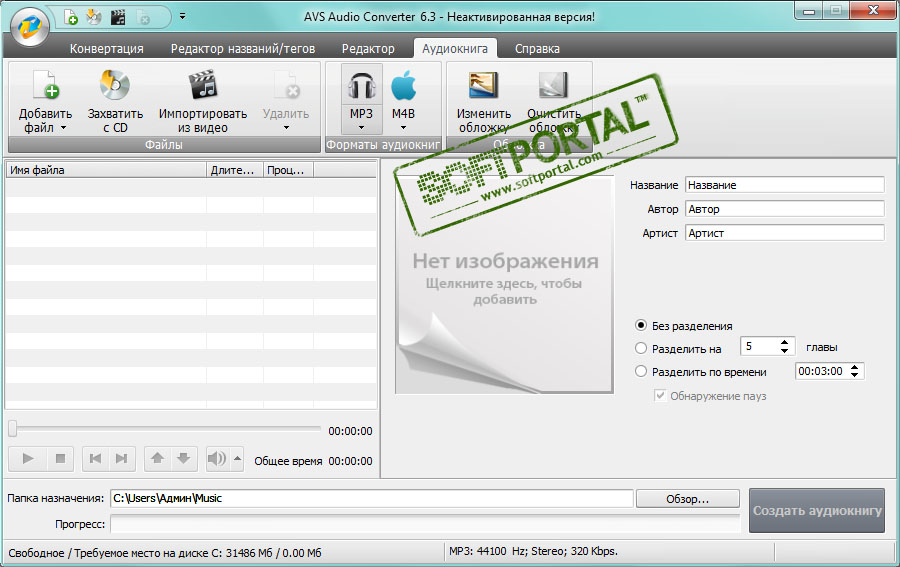Move file up with arrow button

tap(157, 459)
